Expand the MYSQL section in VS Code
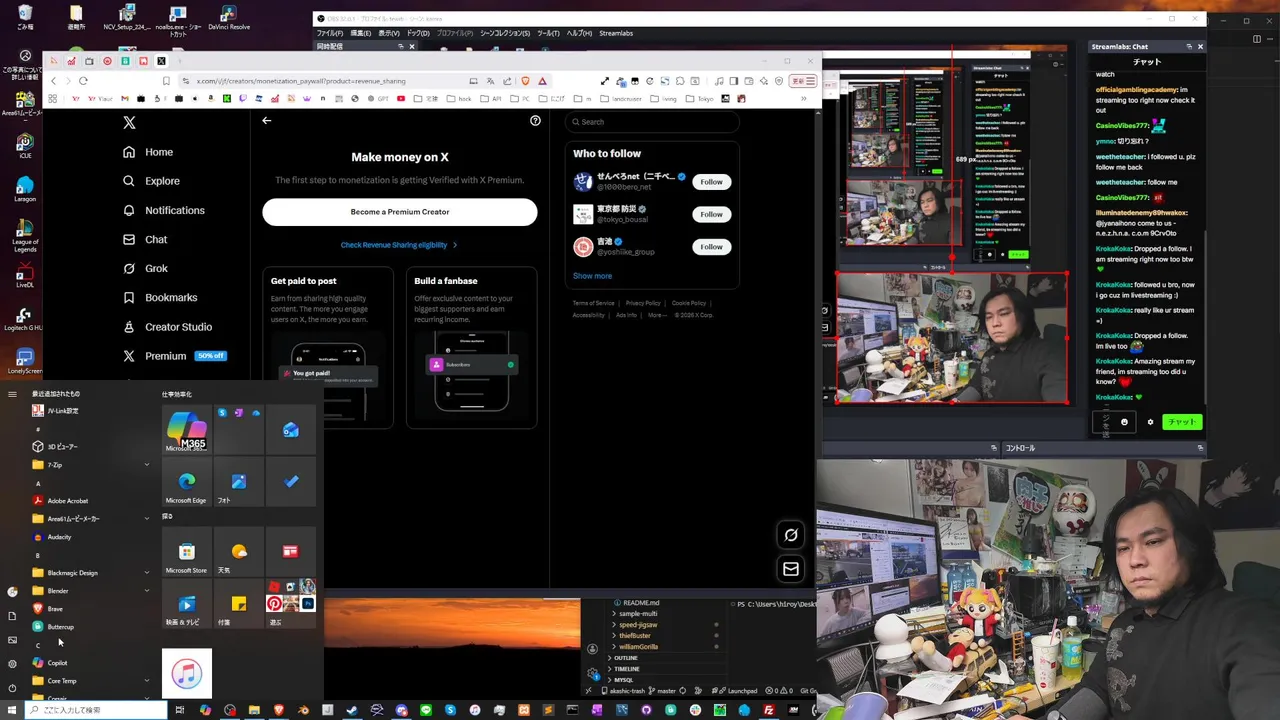The image size is (1280, 720). [x=623, y=680]
